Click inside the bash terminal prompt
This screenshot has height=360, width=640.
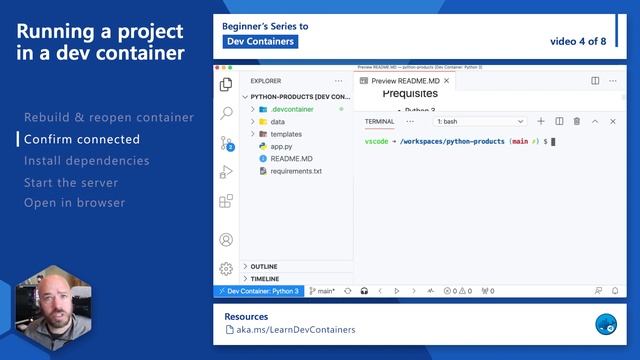460,142
